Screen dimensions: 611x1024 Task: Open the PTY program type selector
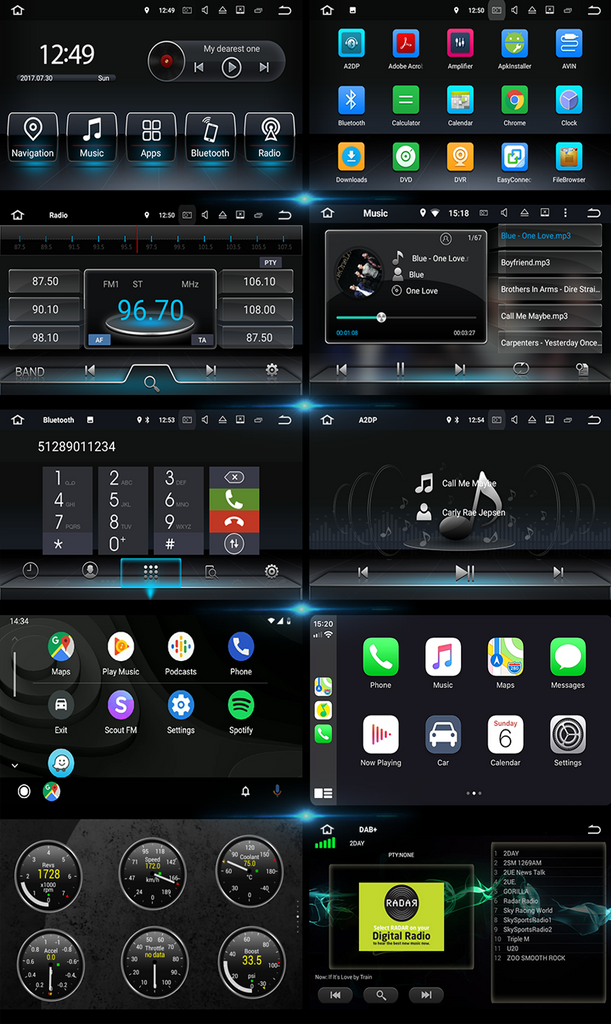pyautogui.click(x=270, y=262)
